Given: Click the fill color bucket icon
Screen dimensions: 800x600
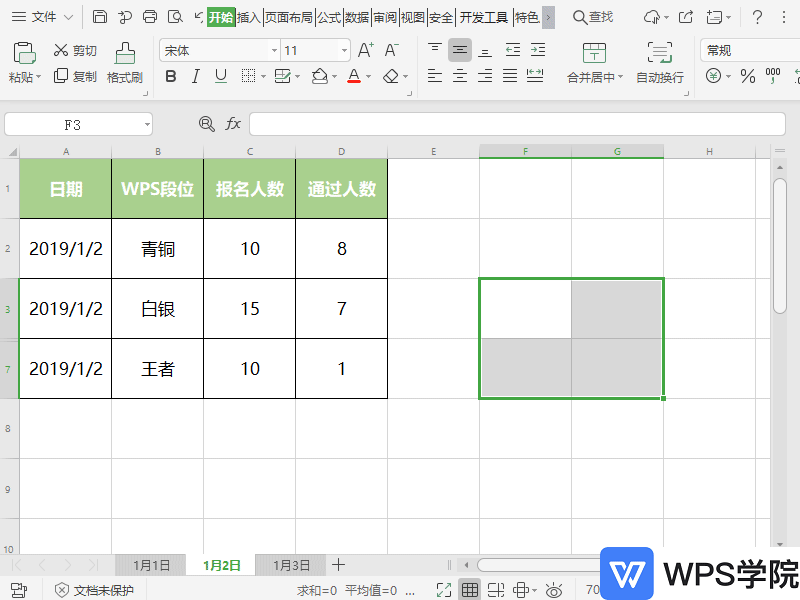Looking at the screenshot, I should tap(319, 77).
